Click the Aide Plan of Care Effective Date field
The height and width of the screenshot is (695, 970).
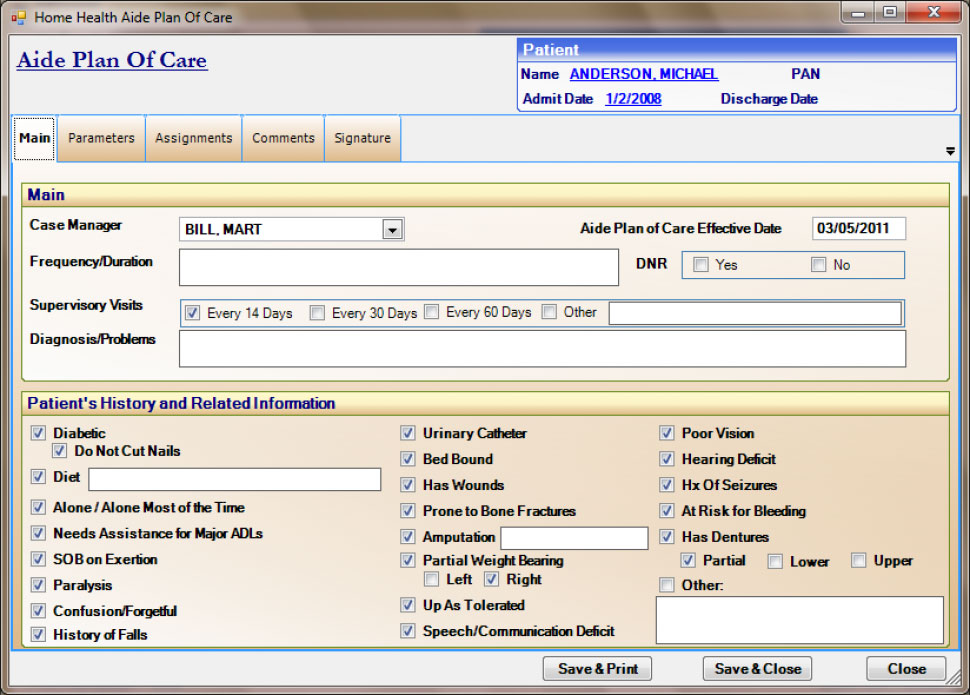click(x=858, y=228)
